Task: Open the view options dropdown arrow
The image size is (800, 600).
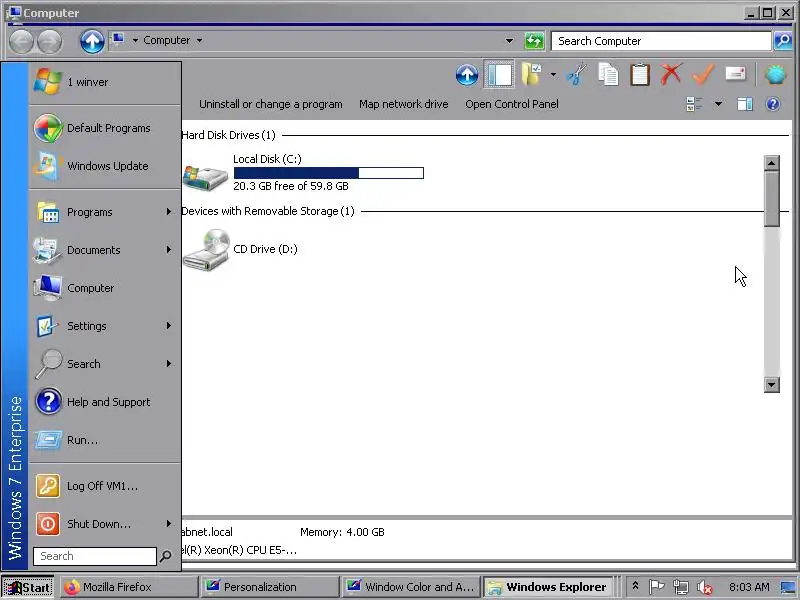Action: point(718,104)
